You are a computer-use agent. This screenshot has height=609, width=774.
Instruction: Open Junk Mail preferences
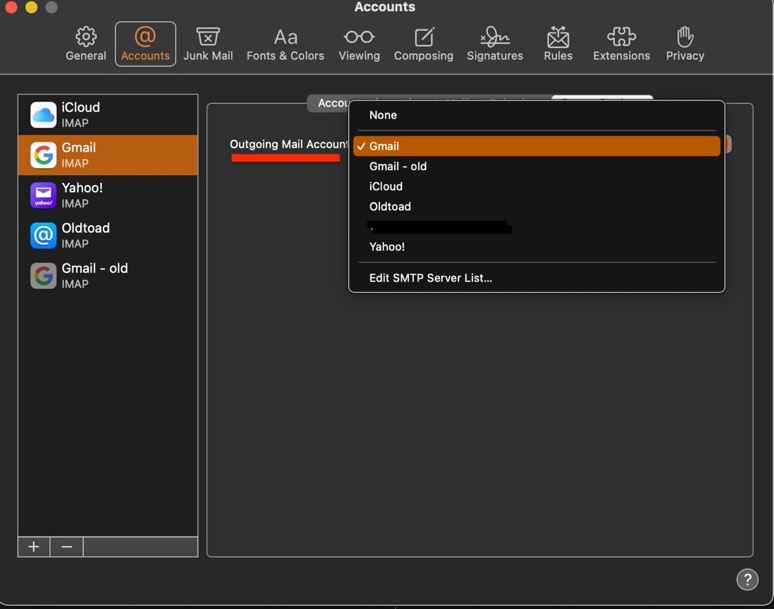click(208, 44)
